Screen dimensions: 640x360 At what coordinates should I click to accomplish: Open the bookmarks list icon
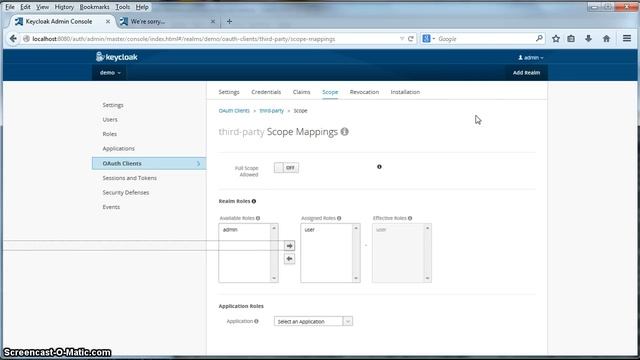[x=571, y=39]
